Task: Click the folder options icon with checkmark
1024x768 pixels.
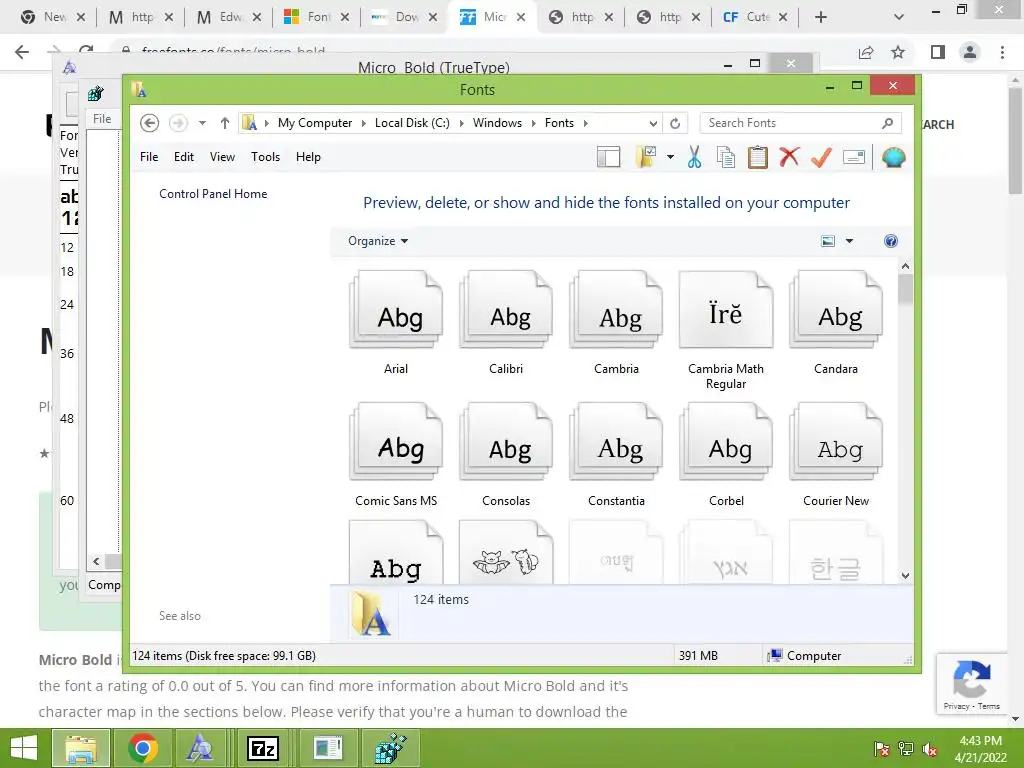Action: [x=646, y=157]
